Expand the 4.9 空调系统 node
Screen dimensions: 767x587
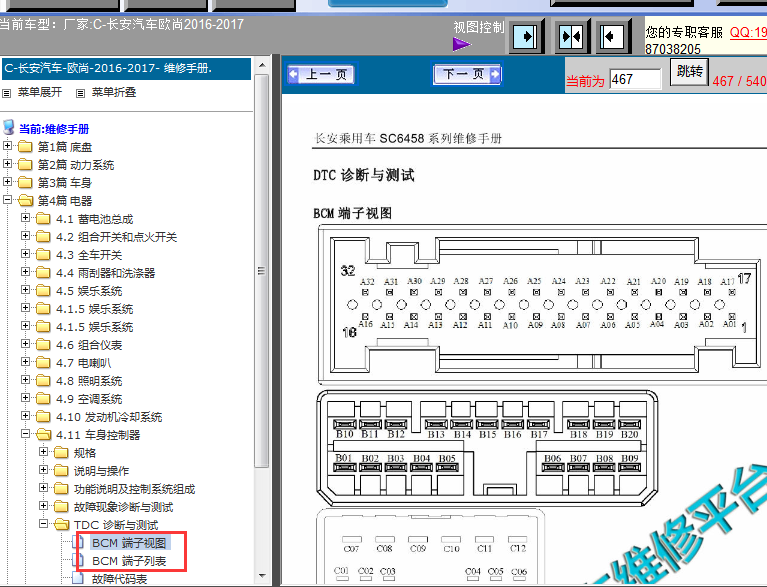[25, 397]
